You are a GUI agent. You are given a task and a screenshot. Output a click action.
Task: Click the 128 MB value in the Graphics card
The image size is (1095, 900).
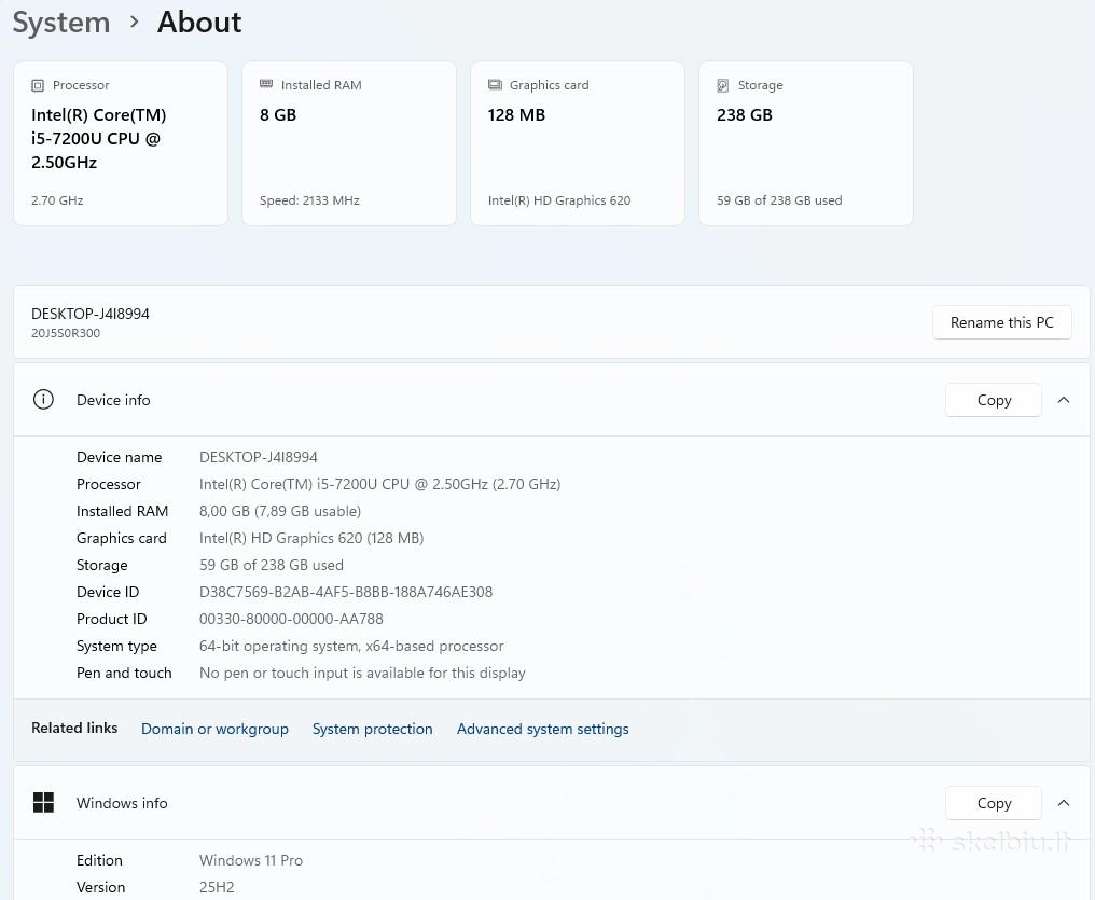click(x=516, y=115)
